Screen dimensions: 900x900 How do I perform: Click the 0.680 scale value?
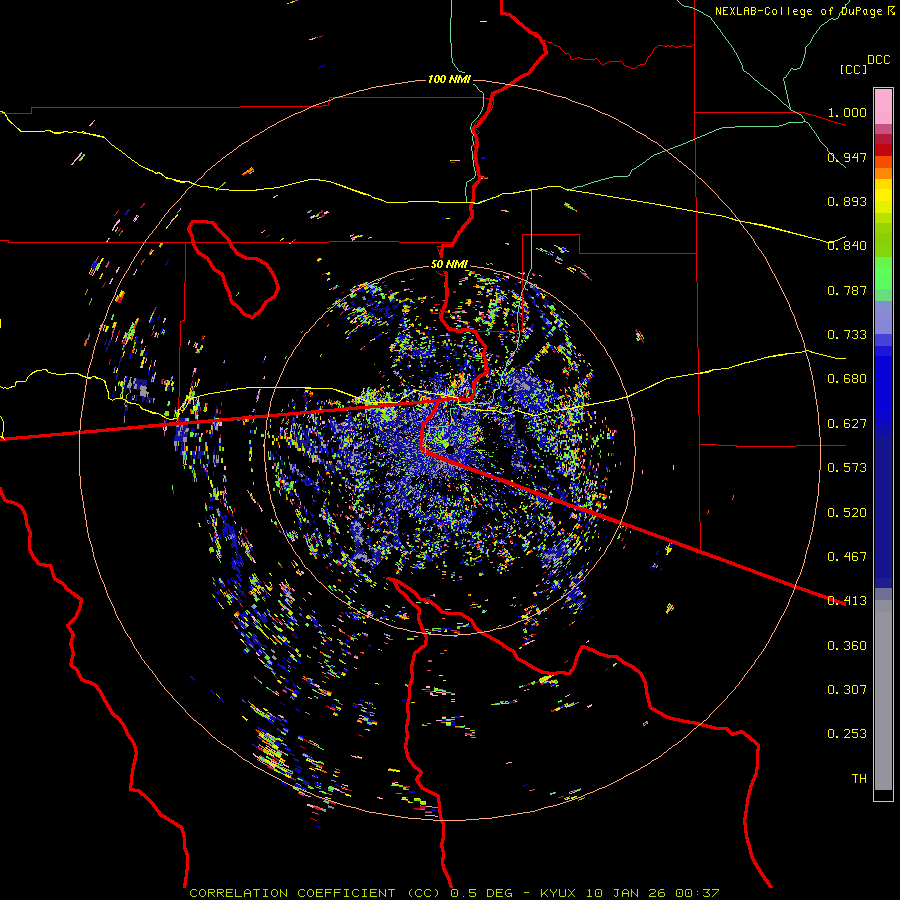click(x=847, y=379)
